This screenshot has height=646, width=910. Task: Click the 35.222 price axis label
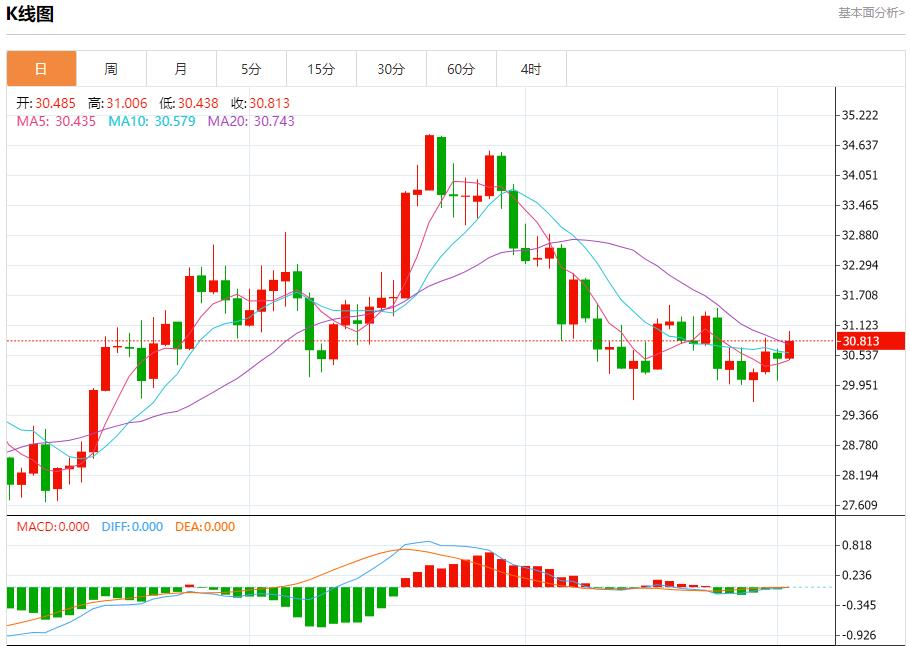tap(861, 116)
